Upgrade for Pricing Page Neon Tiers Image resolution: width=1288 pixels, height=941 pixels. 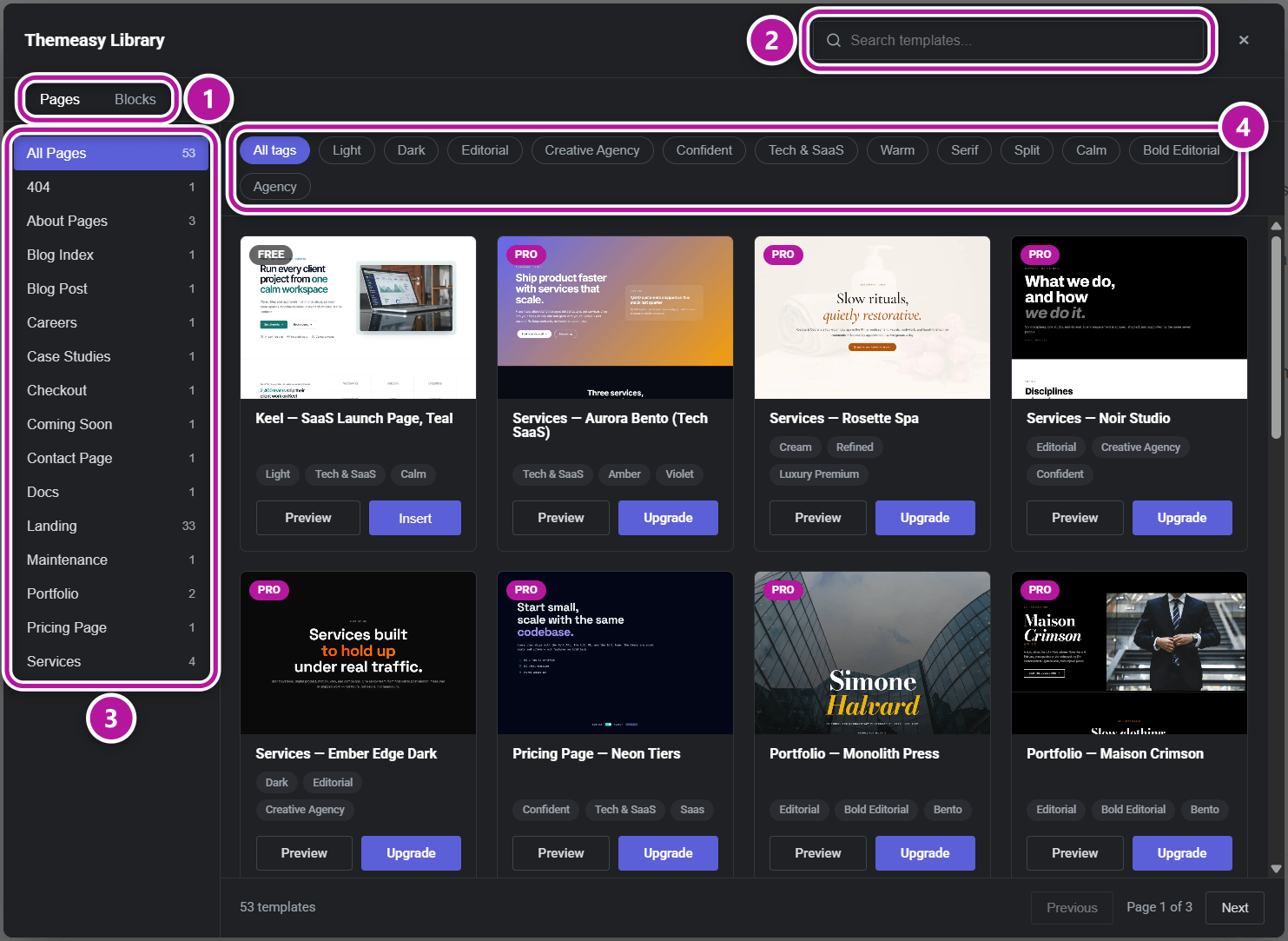(x=668, y=853)
